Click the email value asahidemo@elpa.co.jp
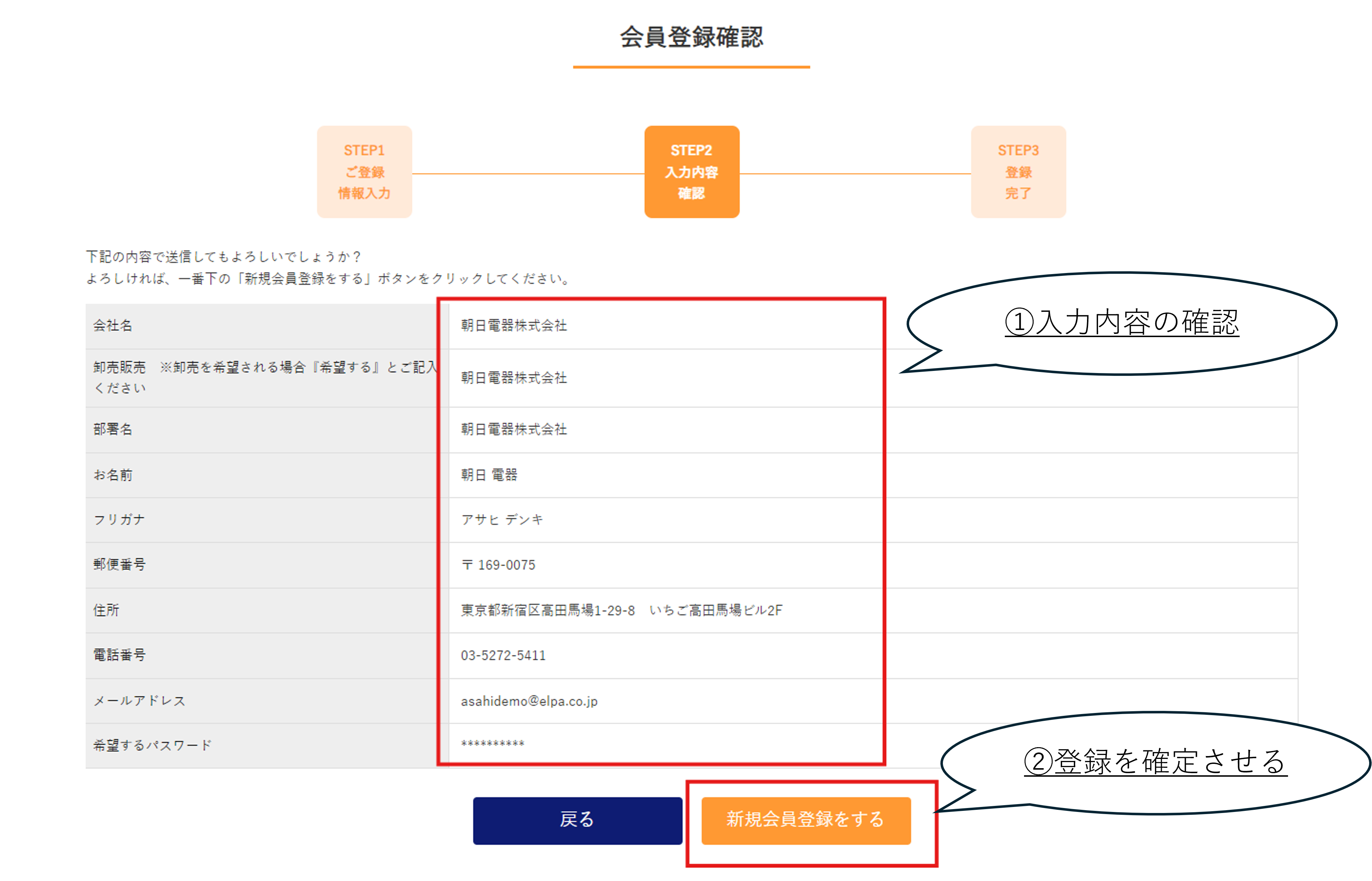The image size is (1372, 881). pos(529,701)
